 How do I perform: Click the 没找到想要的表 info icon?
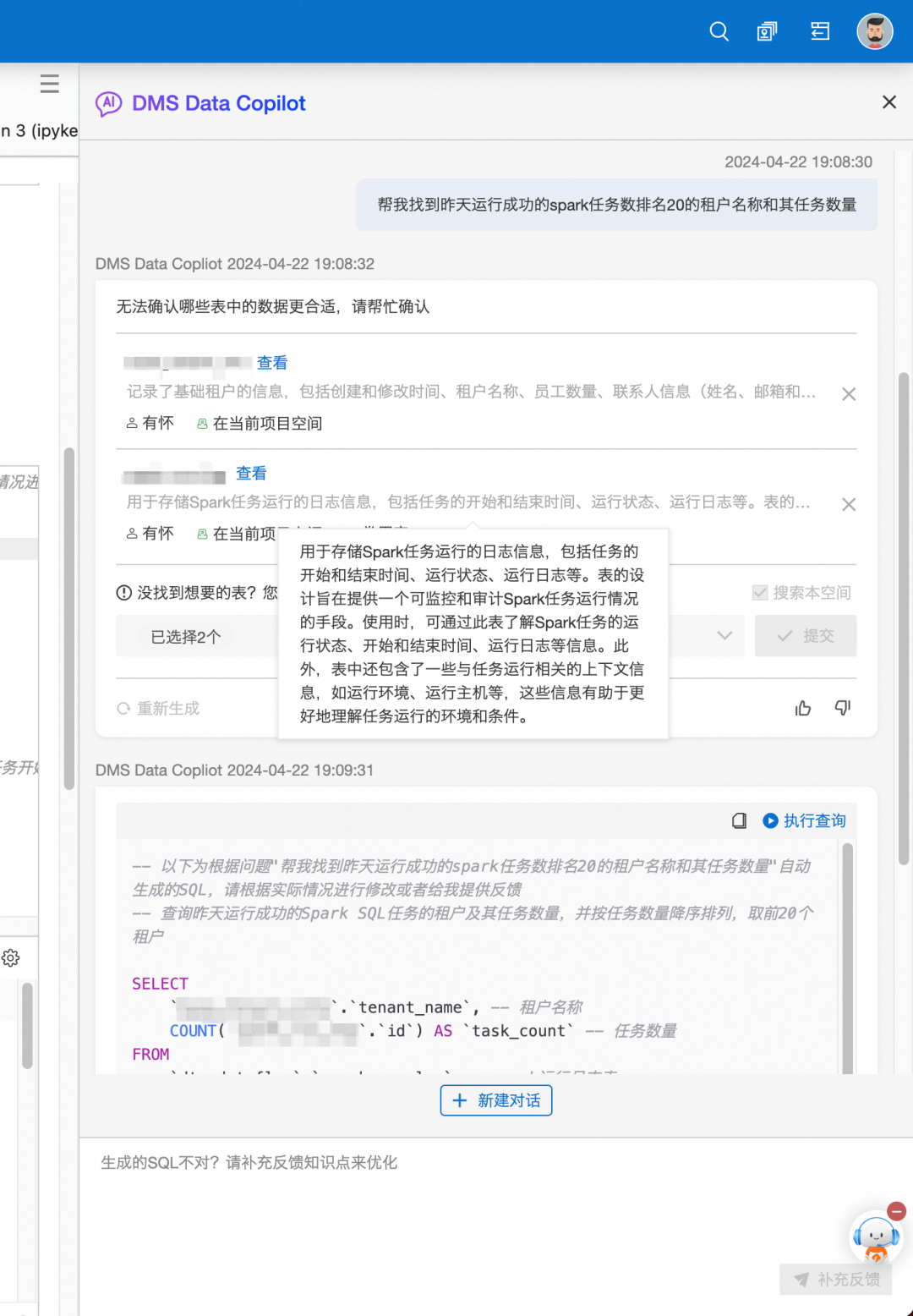coord(124,593)
